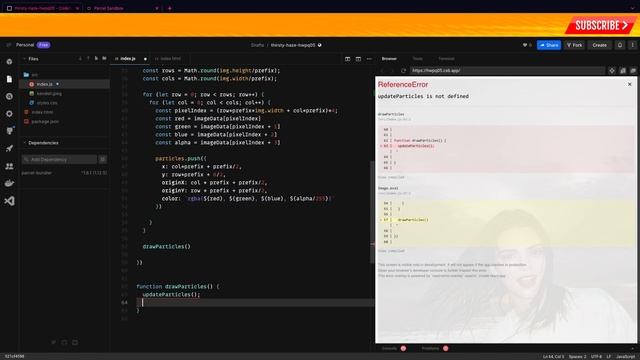Image resolution: width=640 pixels, height=360 pixels.
Task: Click the Share button
Action: pyautogui.click(x=549, y=45)
